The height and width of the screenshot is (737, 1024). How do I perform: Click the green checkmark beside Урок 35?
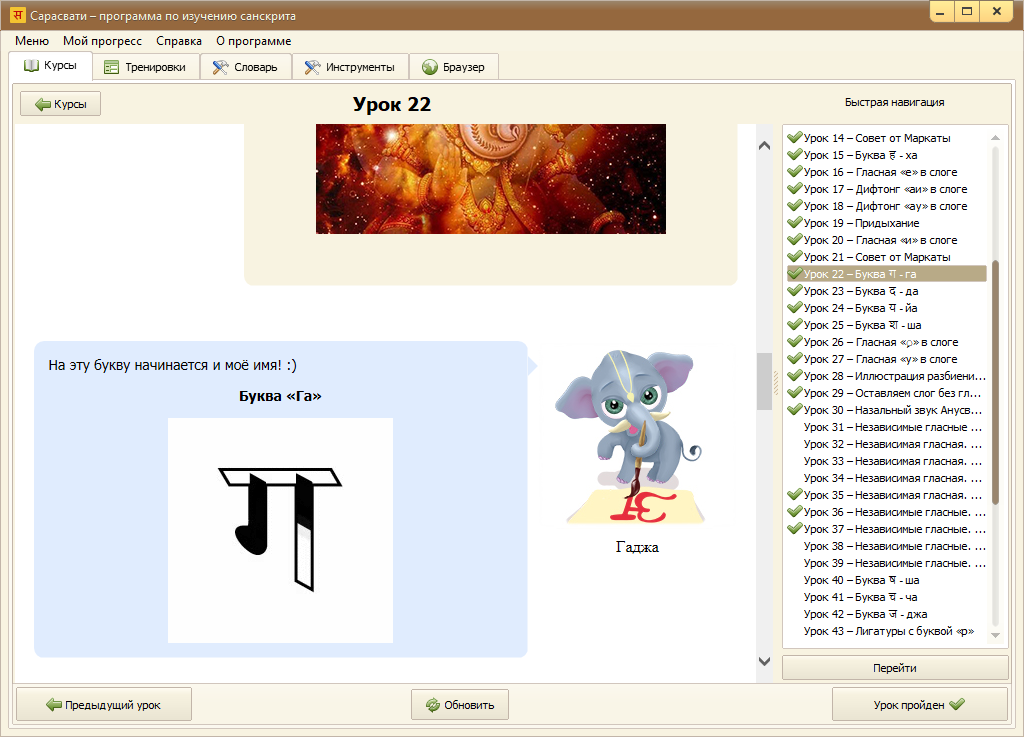pyautogui.click(x=794, y=495)
